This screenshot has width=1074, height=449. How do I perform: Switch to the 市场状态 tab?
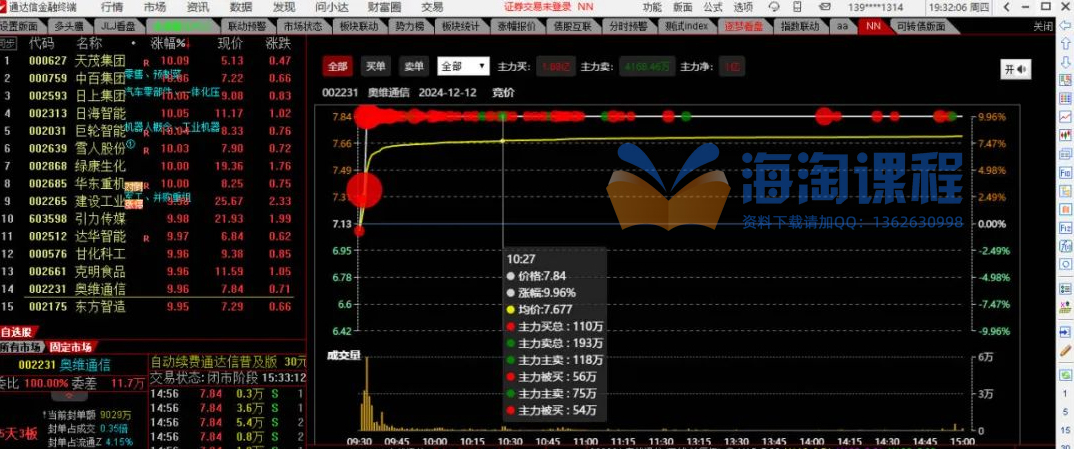(303, 26)
